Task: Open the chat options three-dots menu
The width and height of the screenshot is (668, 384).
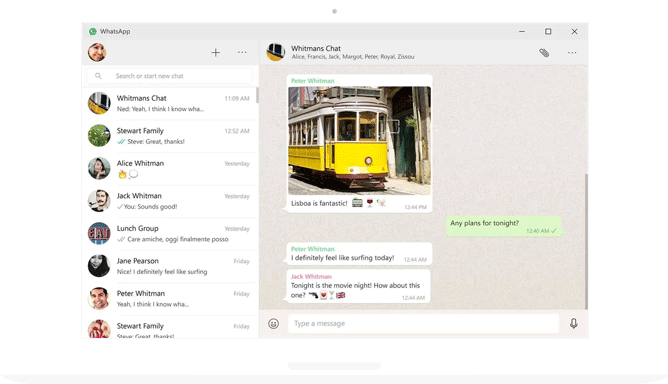Action: click(572, 52)
